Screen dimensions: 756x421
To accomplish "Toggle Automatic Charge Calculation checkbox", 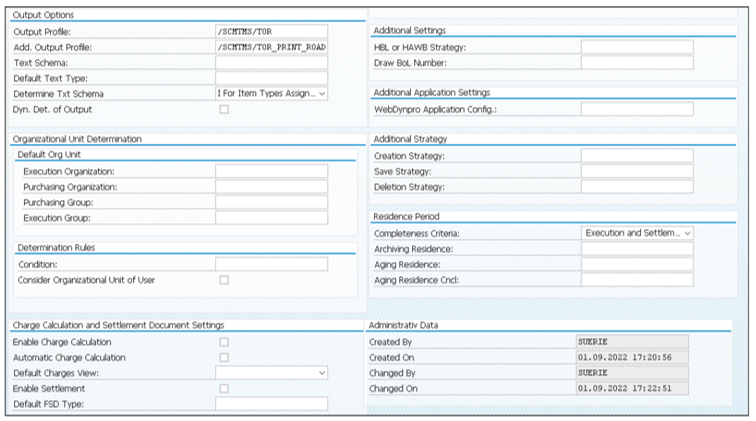I will (x=224, y=357).
